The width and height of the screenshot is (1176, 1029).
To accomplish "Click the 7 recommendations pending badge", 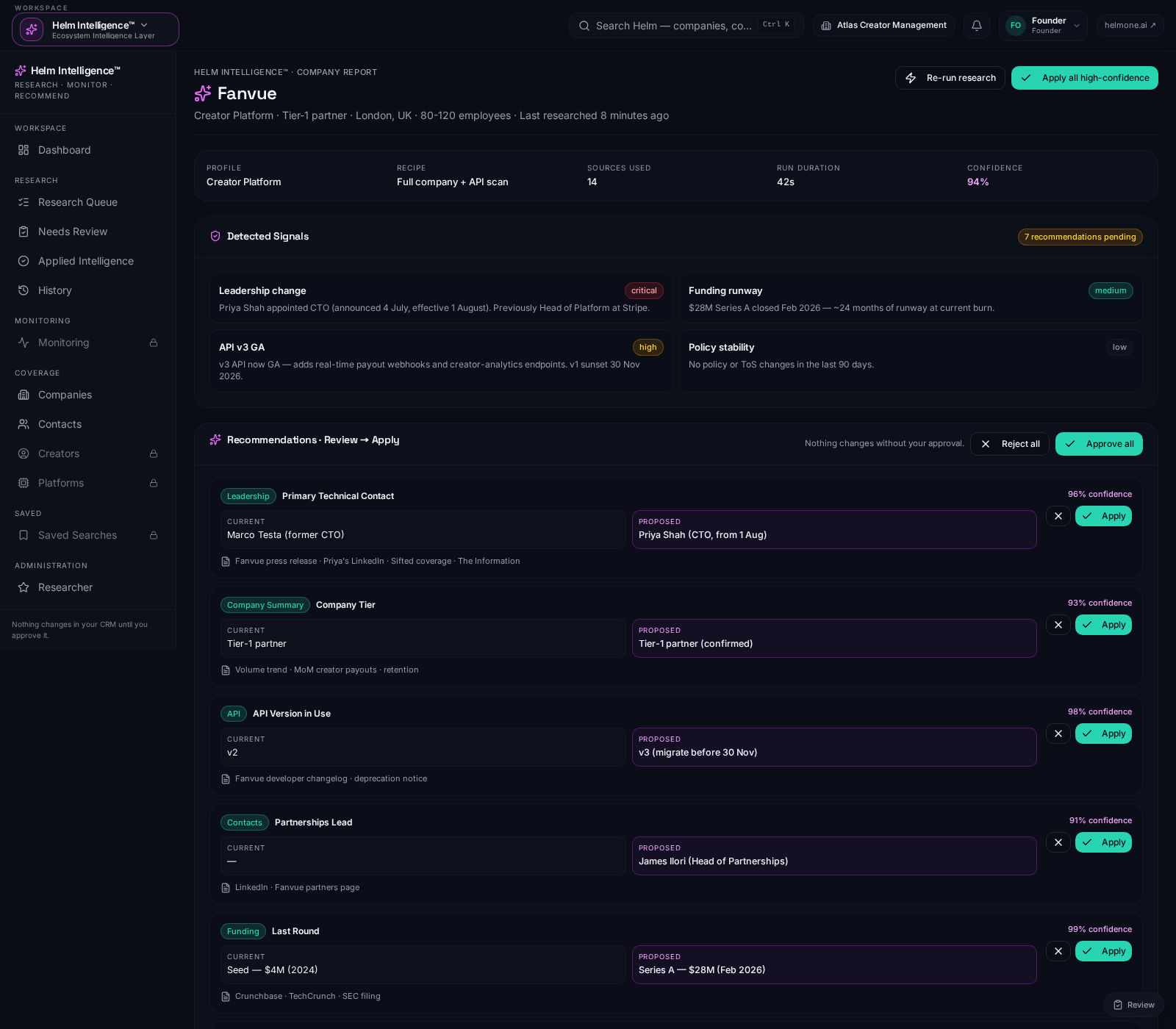I will pos(1080,237).
